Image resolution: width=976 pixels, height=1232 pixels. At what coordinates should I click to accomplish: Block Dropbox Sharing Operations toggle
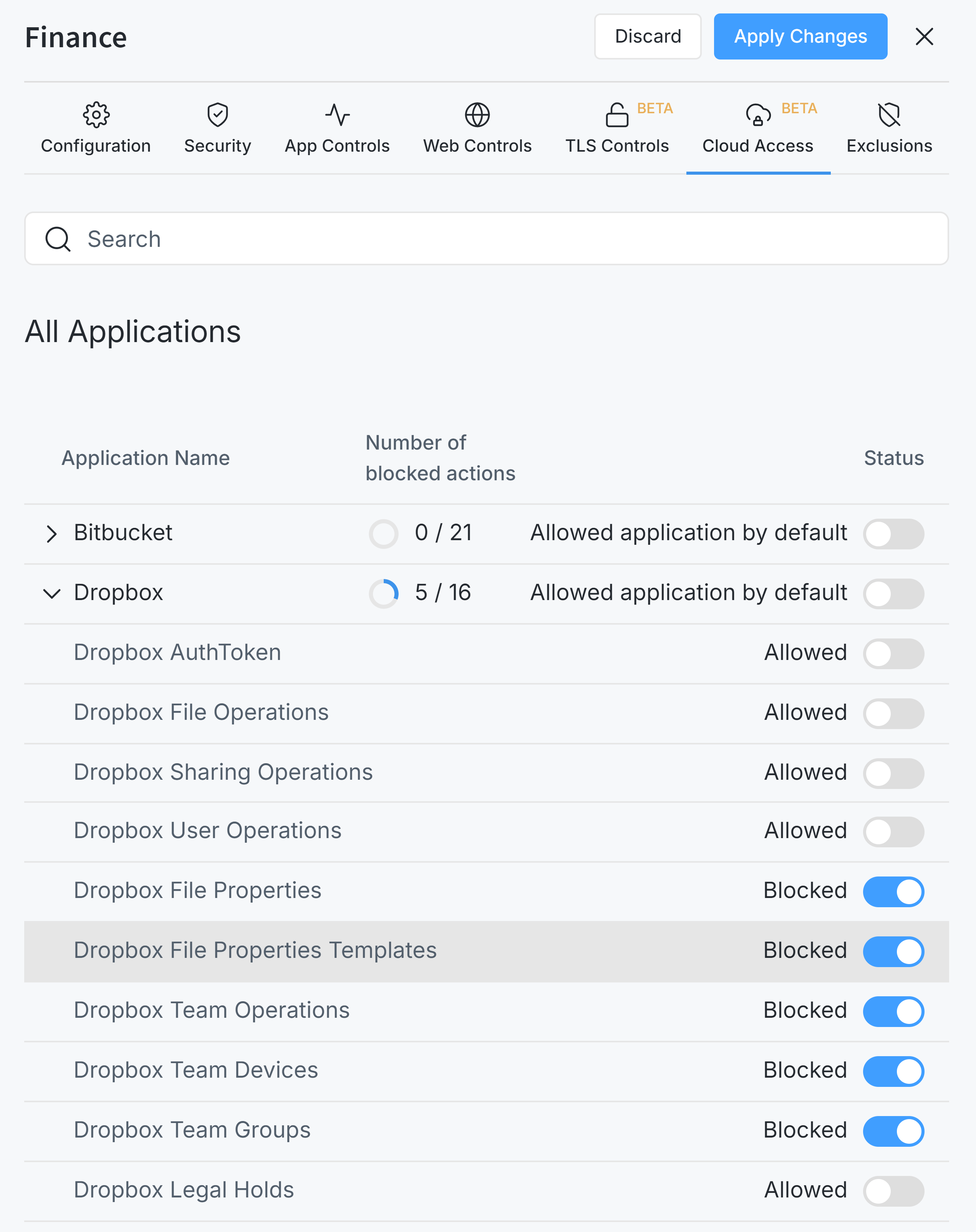point(893,773)
